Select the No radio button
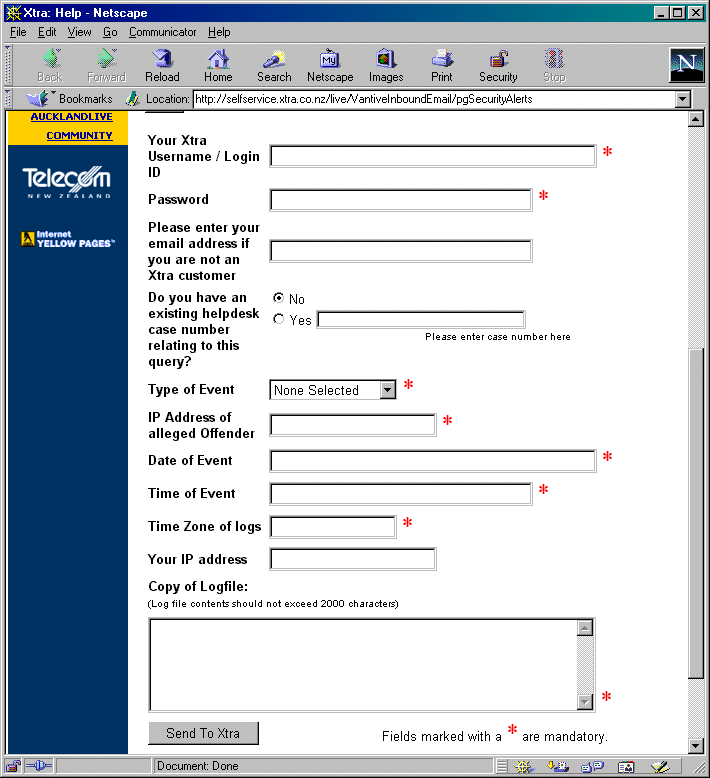 point(279,299)
